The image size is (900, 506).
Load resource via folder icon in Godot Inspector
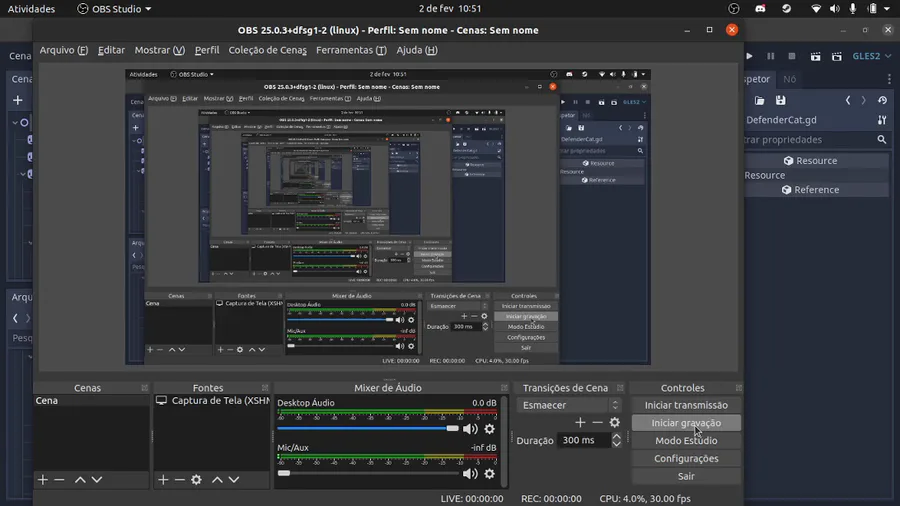(759, 100)
